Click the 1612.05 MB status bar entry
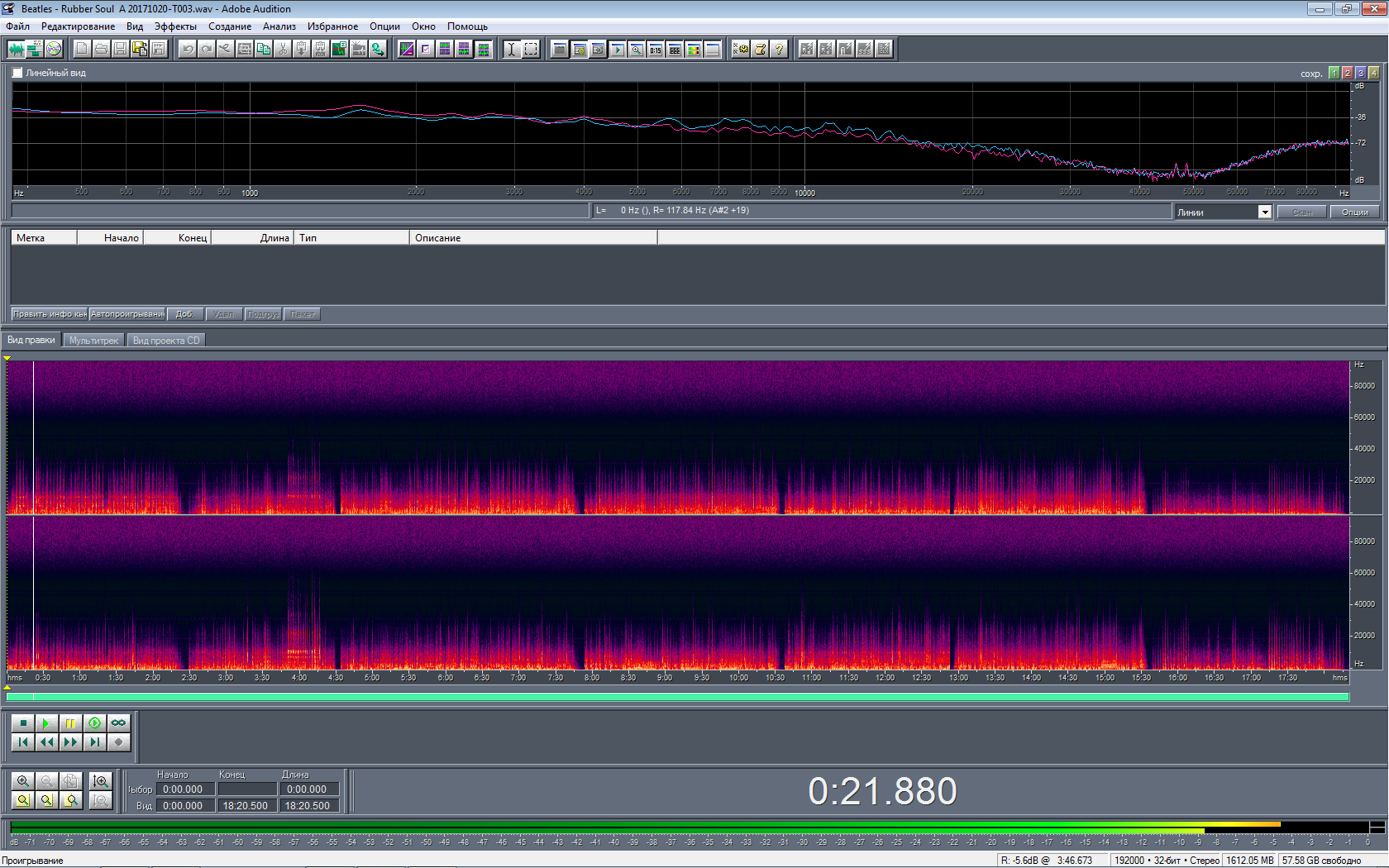Screen dimensions: 1389x868 pyautogui.click(x=1250, y=861)
